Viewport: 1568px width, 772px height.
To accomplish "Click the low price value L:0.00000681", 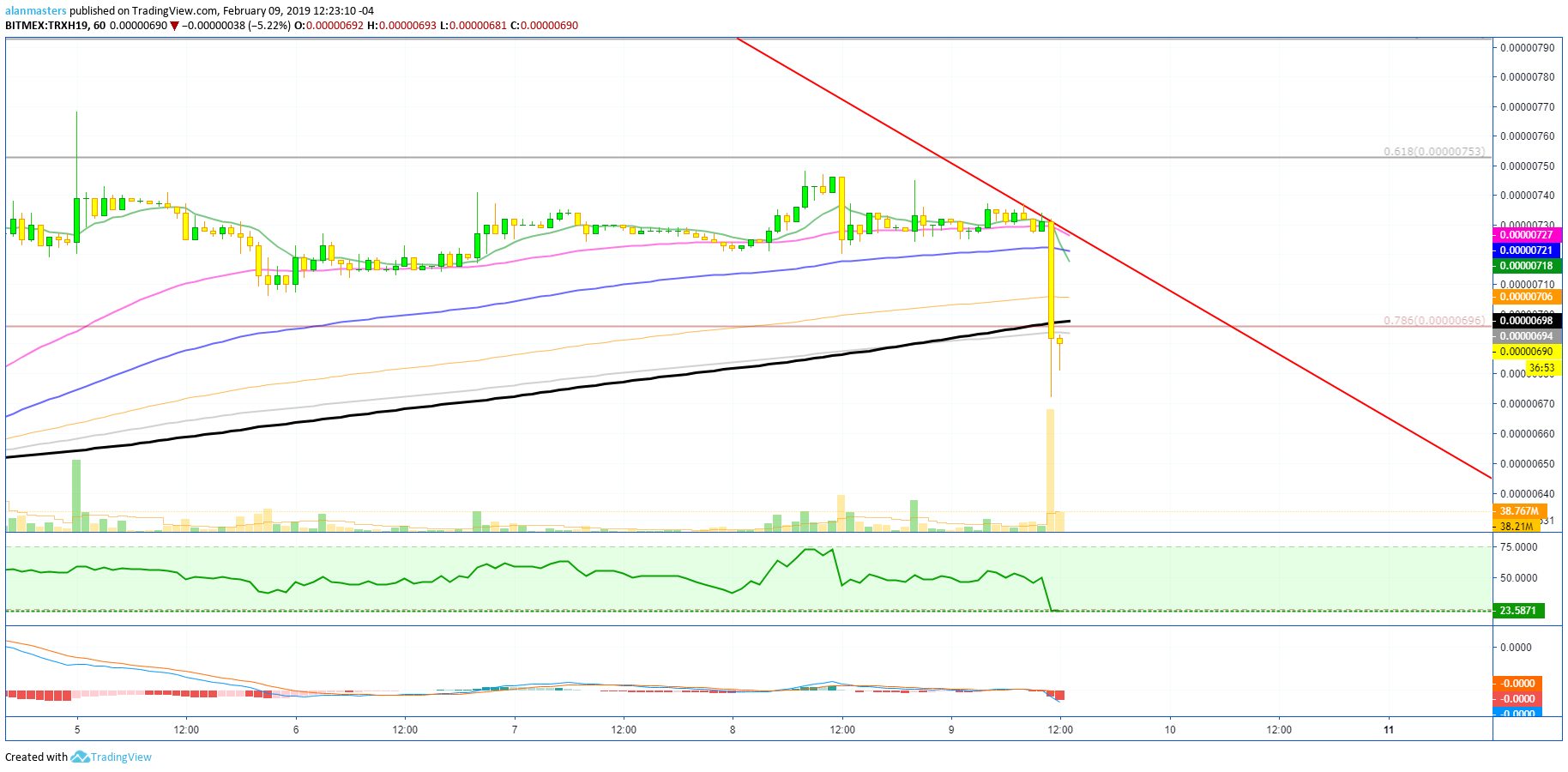I will click(x=473, y=26).
